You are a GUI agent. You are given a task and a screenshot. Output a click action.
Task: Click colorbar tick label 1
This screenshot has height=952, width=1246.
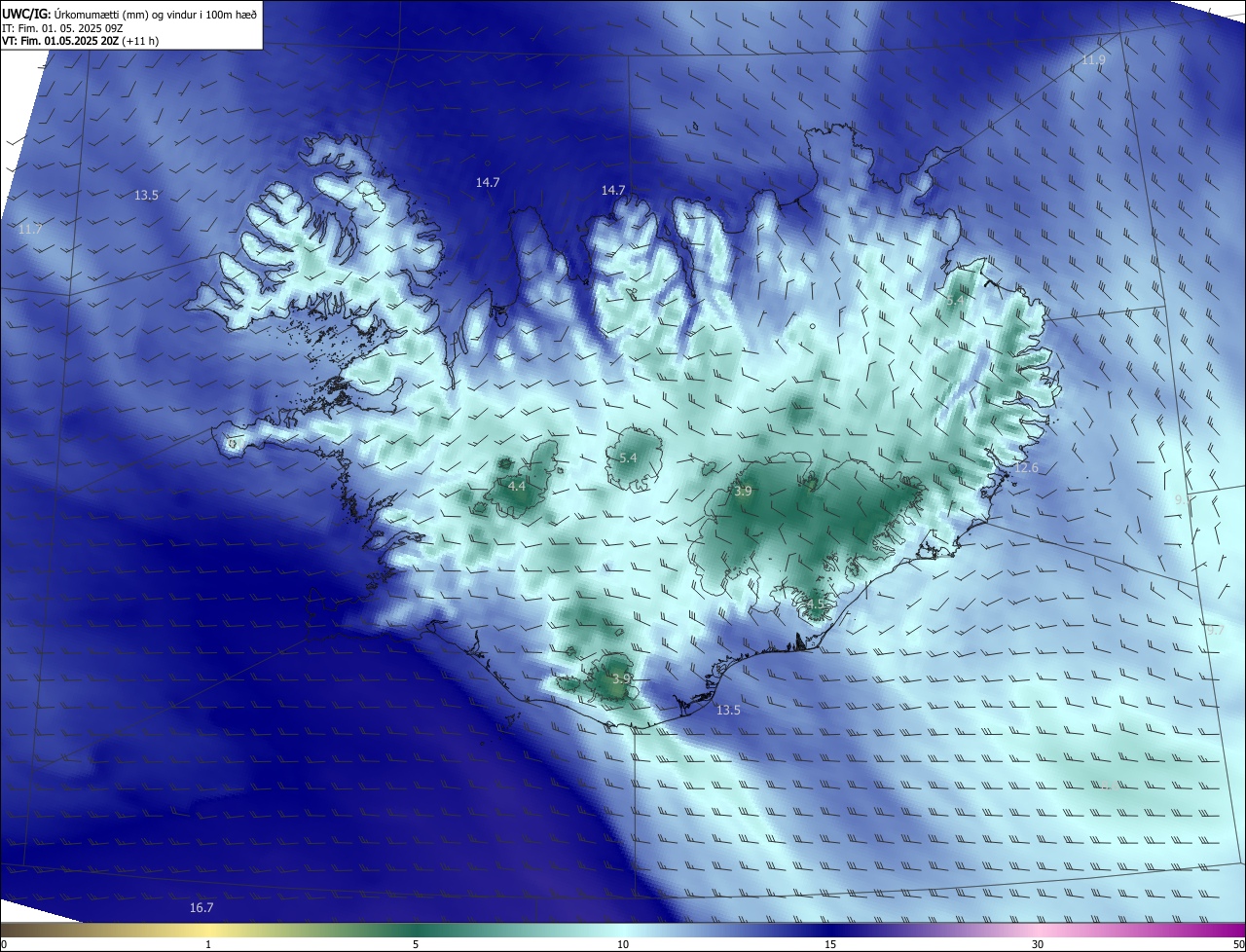(208, 944)
